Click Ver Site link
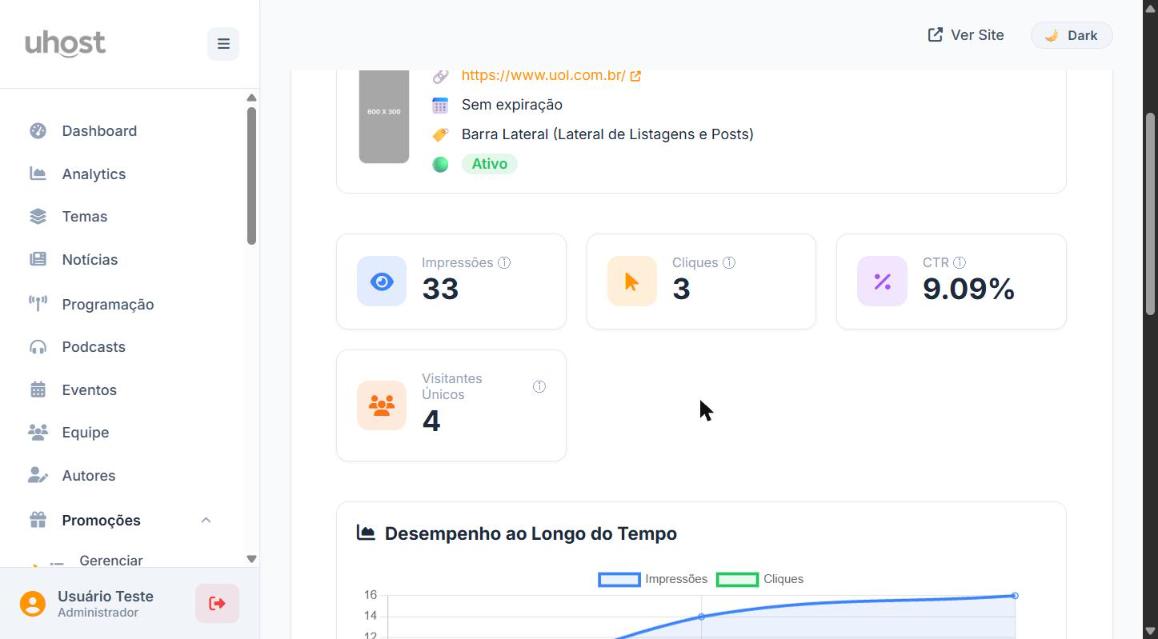 click(x=966, y=35)
